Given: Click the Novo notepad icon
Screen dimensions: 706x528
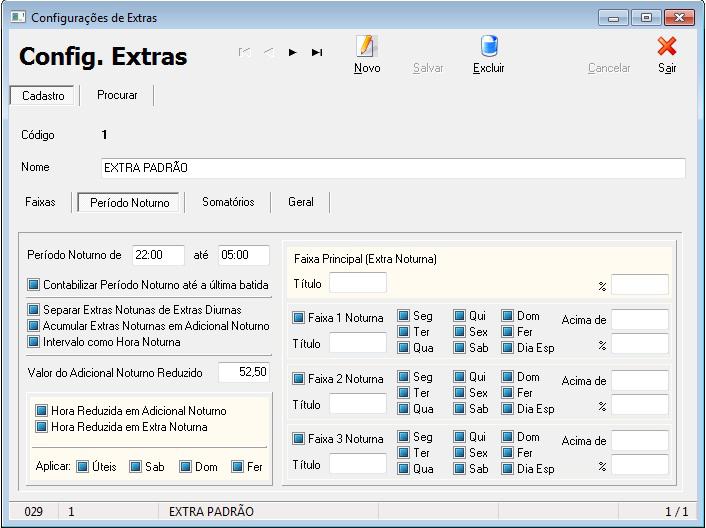Looking at the screenshot, I should (367, 46).
